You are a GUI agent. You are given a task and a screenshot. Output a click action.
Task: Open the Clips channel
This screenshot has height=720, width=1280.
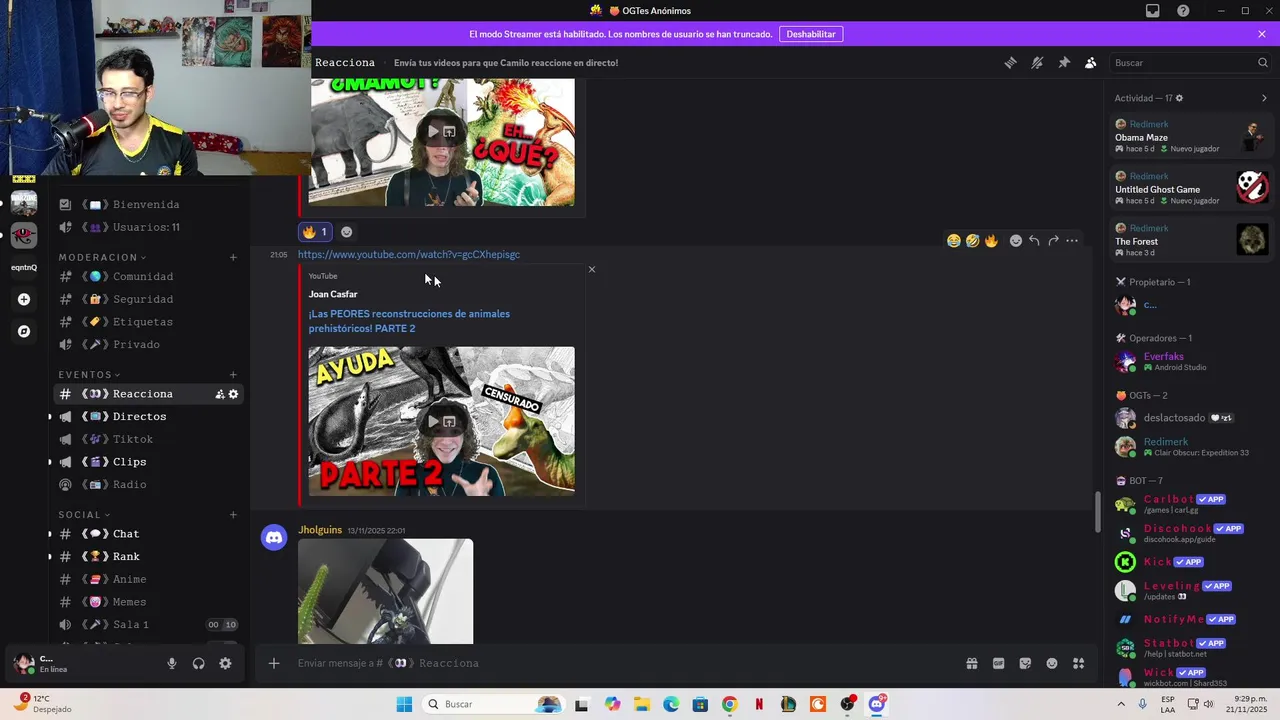(148, 462)
